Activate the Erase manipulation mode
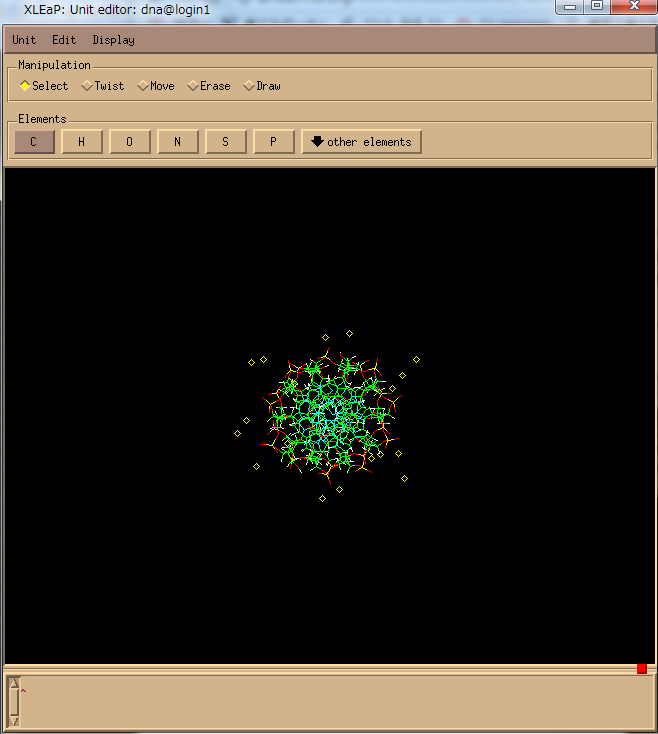 209,86
